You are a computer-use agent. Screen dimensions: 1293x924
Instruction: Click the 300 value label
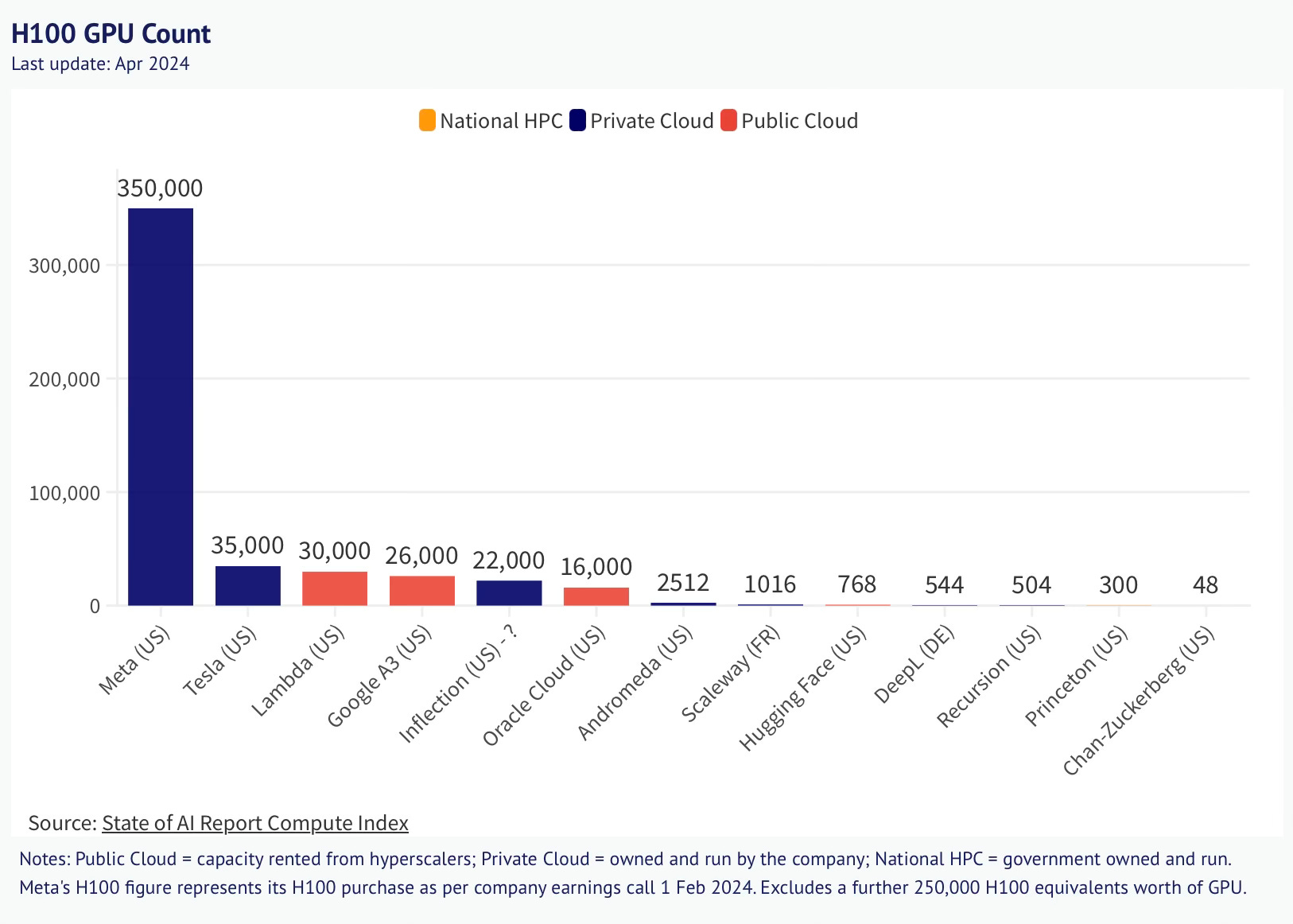pyautogui.click(x=1119, y=585)
